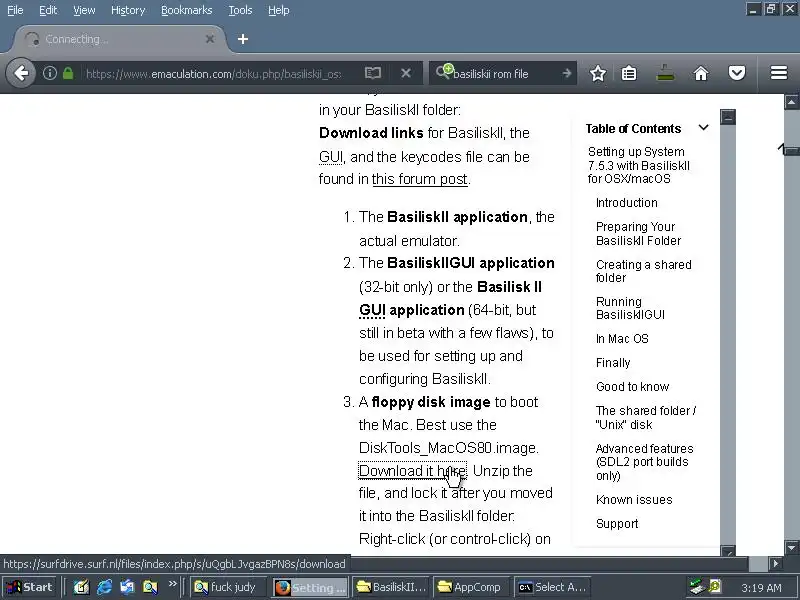800x600 pixels.
Task: Open the Windows Start menu
Action: pyautogui.click(x=30, y=587)
